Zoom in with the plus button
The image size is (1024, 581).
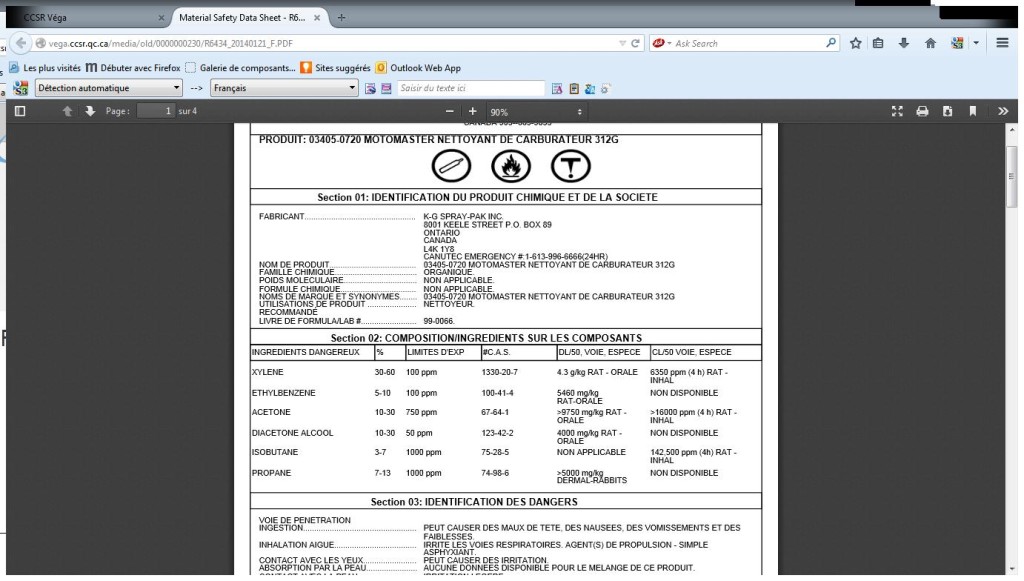tap(472, 112)
